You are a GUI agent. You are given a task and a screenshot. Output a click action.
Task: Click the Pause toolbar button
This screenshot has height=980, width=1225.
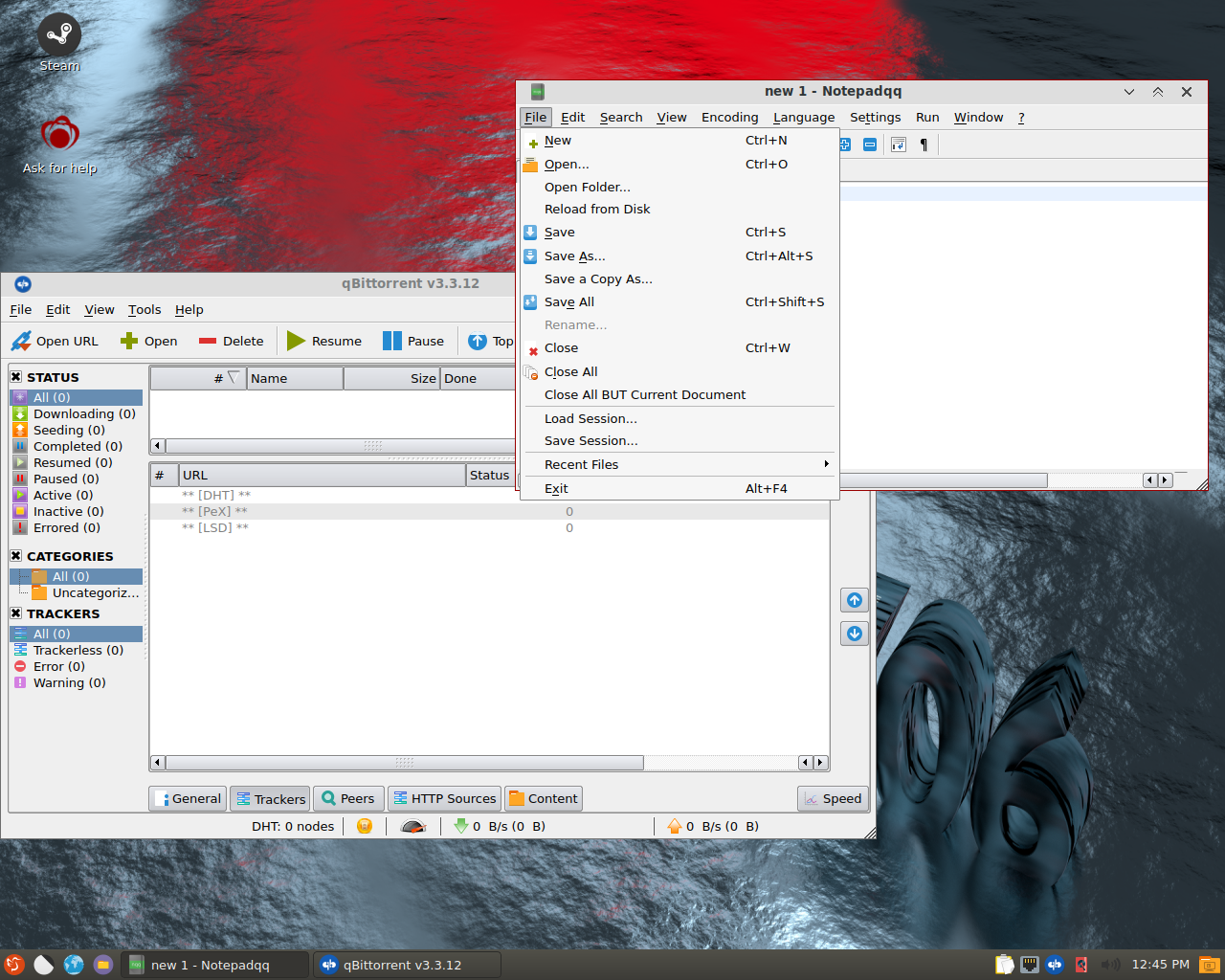pos(413,341)
